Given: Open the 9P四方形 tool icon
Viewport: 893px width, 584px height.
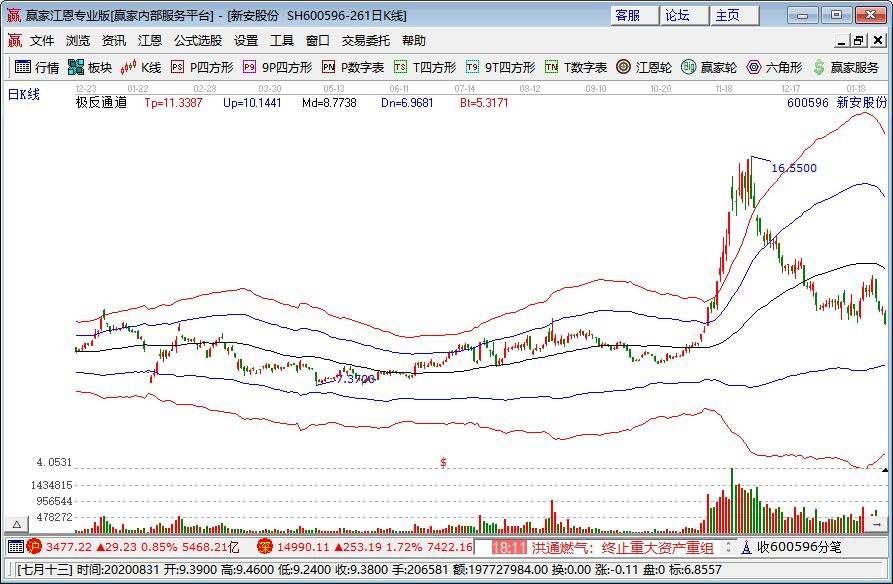Looking at the screenshot, I should click(250, 68).
